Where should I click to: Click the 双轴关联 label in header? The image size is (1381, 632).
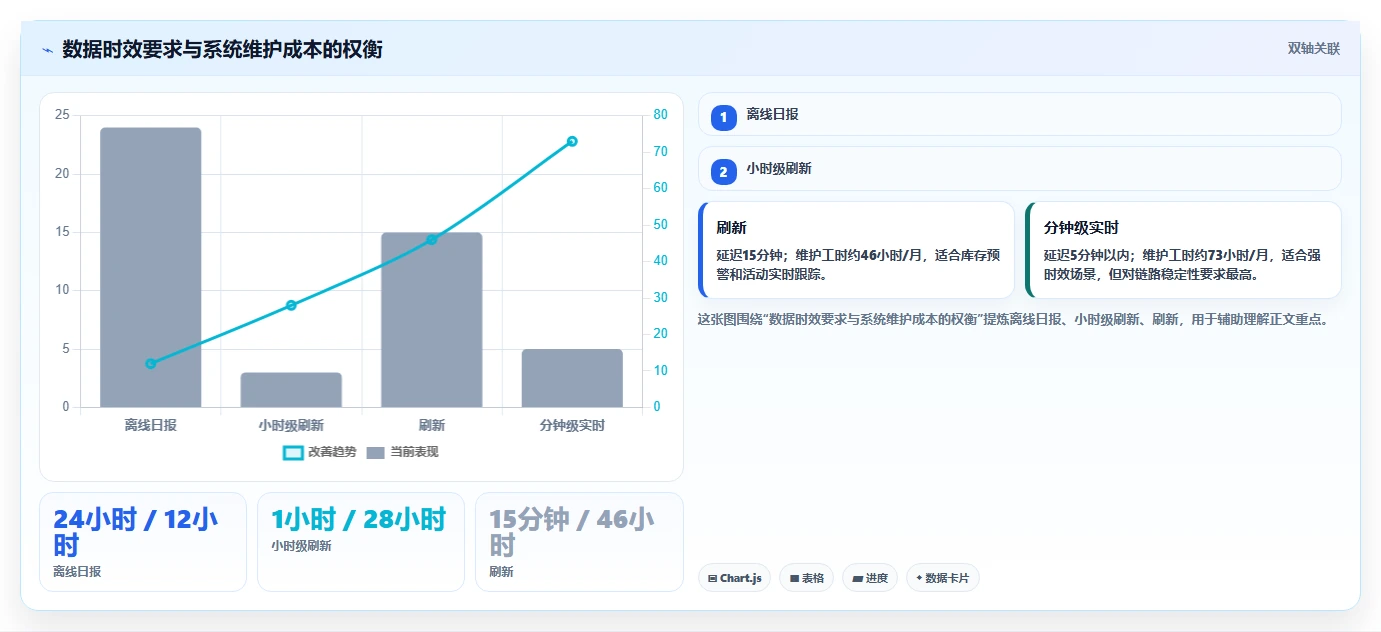tap(1313, 49)
